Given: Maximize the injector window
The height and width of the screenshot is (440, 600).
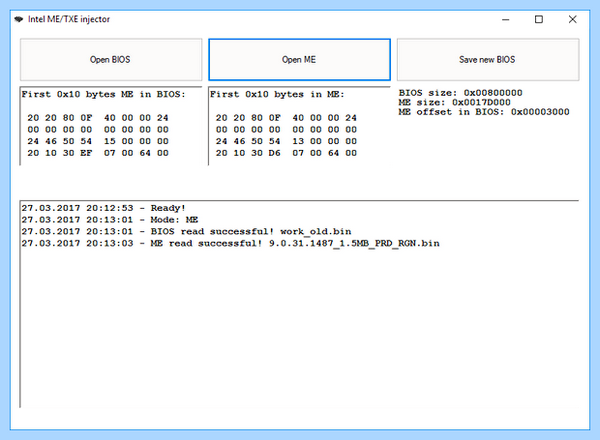Looking at the screenshot, I should click(x=539, y=19).
